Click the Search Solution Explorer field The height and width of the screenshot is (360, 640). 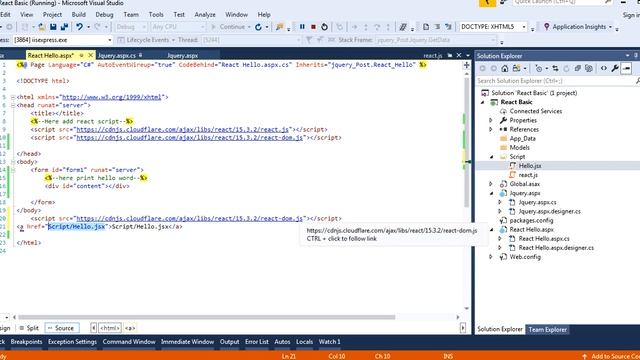(x=555, y=81)
